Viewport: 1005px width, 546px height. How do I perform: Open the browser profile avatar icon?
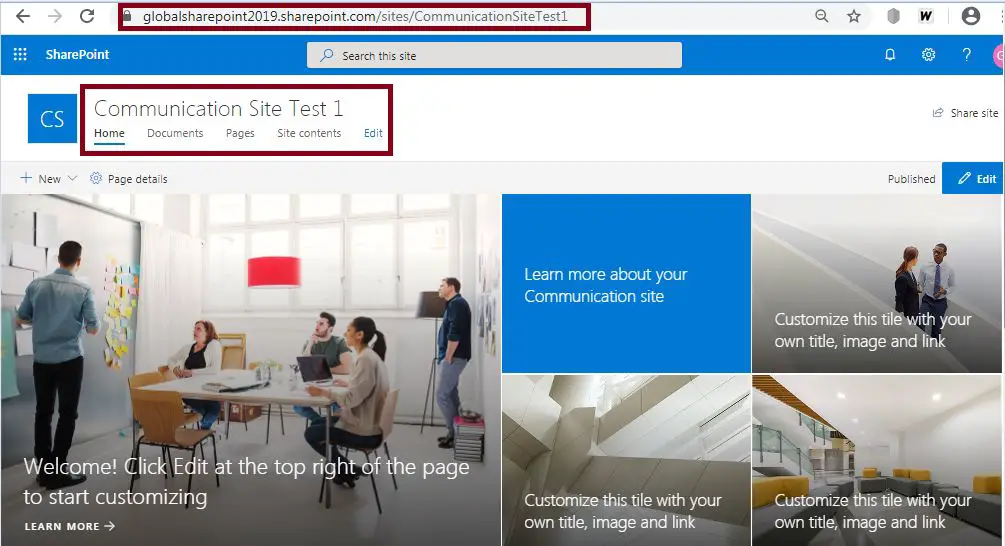click(x=971, y=16)
